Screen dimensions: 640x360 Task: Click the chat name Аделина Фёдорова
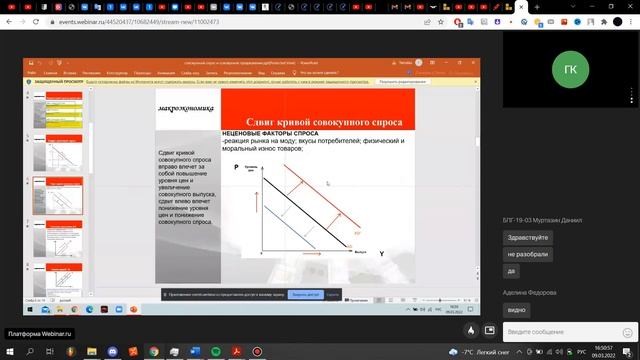pos(529,293)
